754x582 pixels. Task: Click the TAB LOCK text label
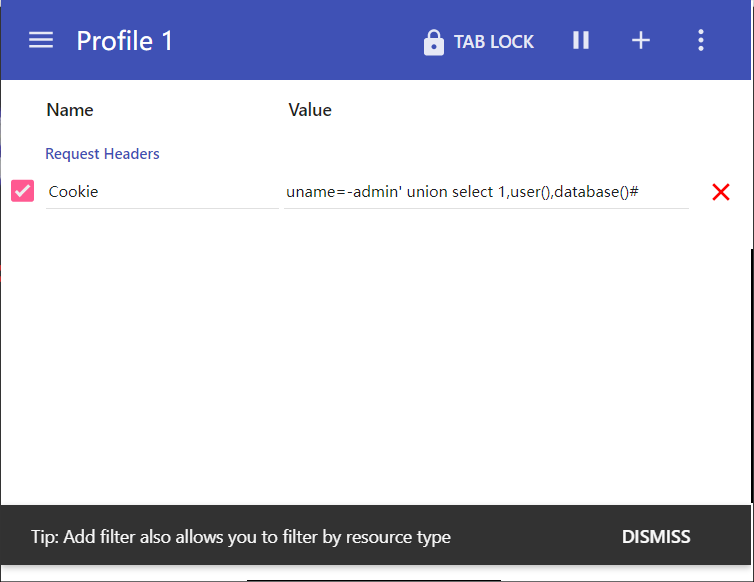click(x=494, y=42)
